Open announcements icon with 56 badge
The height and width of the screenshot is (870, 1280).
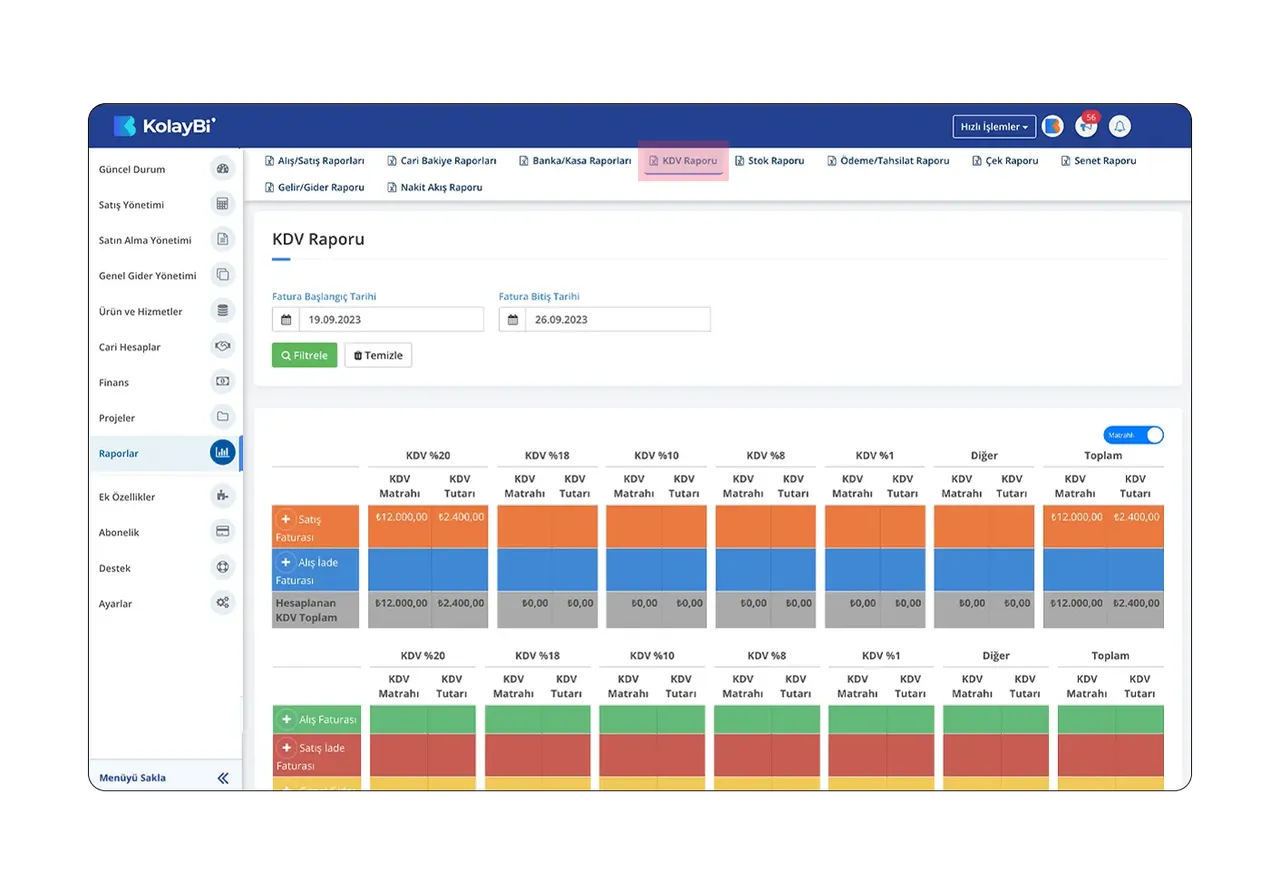coord(1086,127)
